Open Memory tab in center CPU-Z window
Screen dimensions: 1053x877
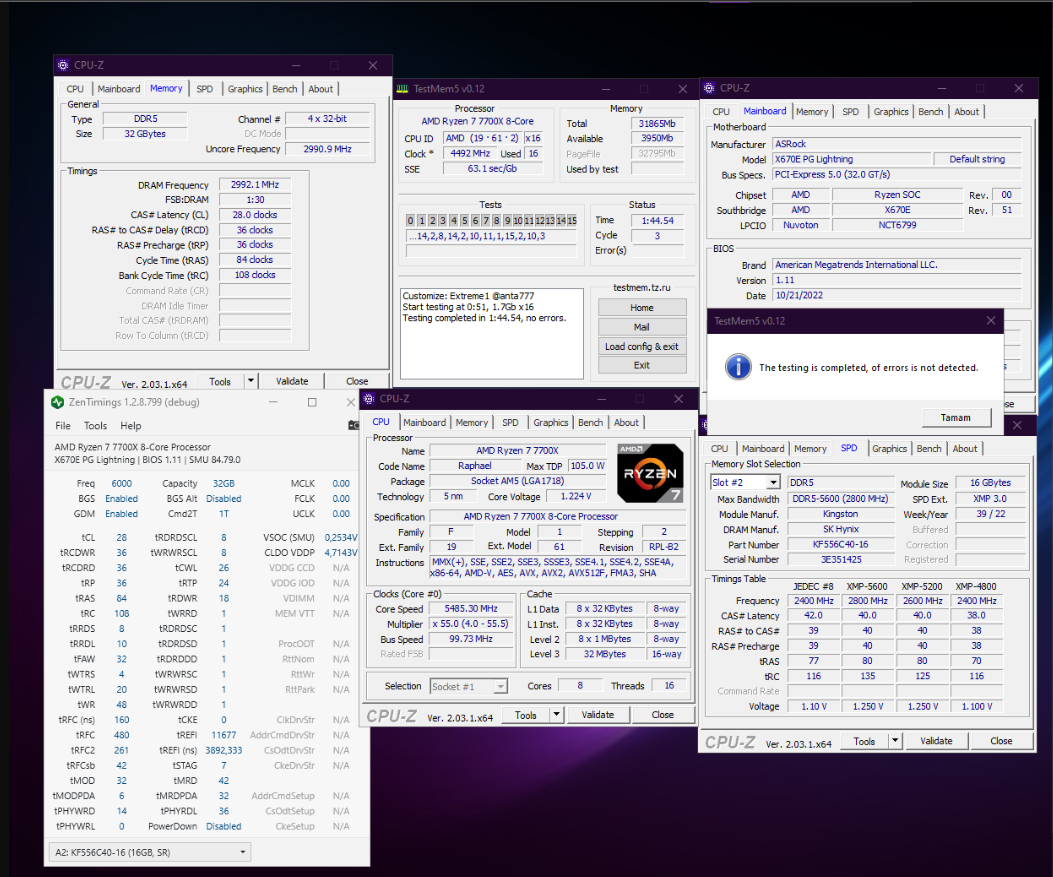click(x=472, y=422)
